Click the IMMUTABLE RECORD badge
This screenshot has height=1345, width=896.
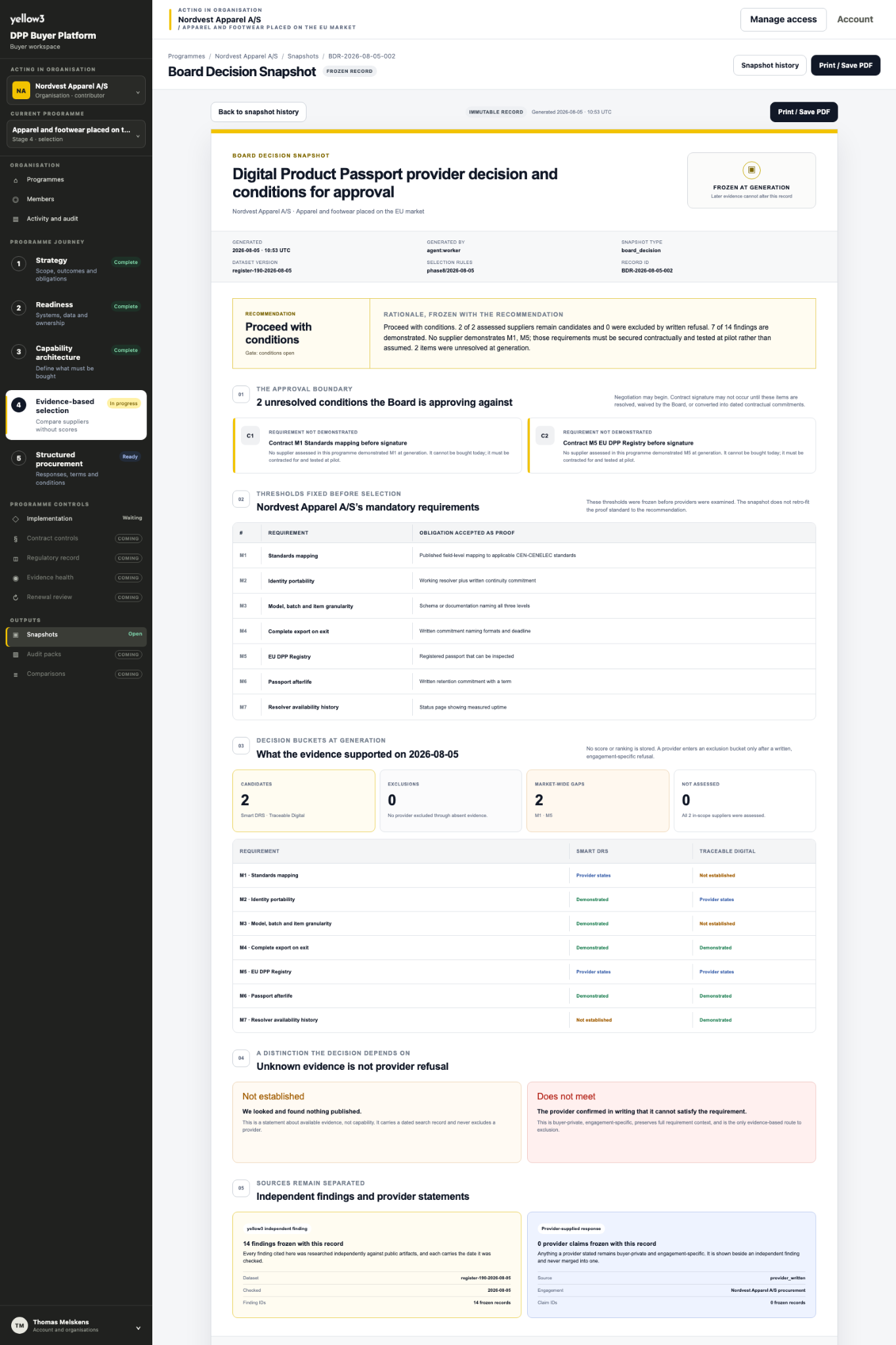coord(496,112)
